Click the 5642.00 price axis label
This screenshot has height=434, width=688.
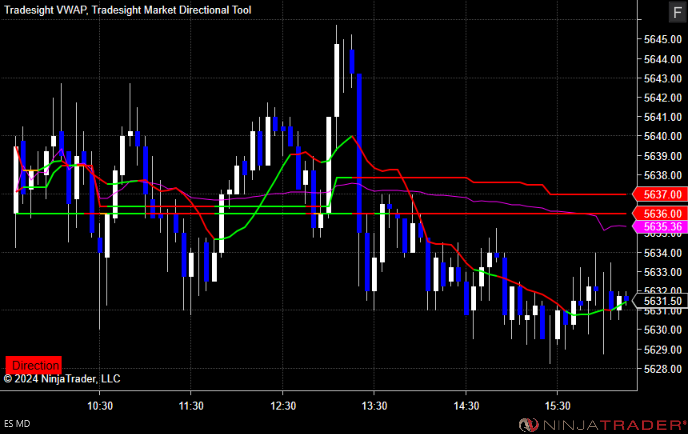click(663, 97)
